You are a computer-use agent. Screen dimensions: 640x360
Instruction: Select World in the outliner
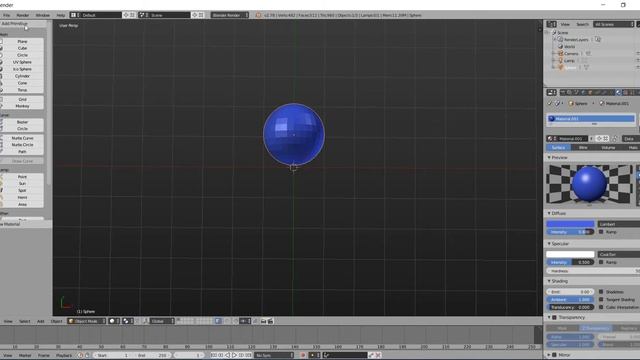[569, 47]
